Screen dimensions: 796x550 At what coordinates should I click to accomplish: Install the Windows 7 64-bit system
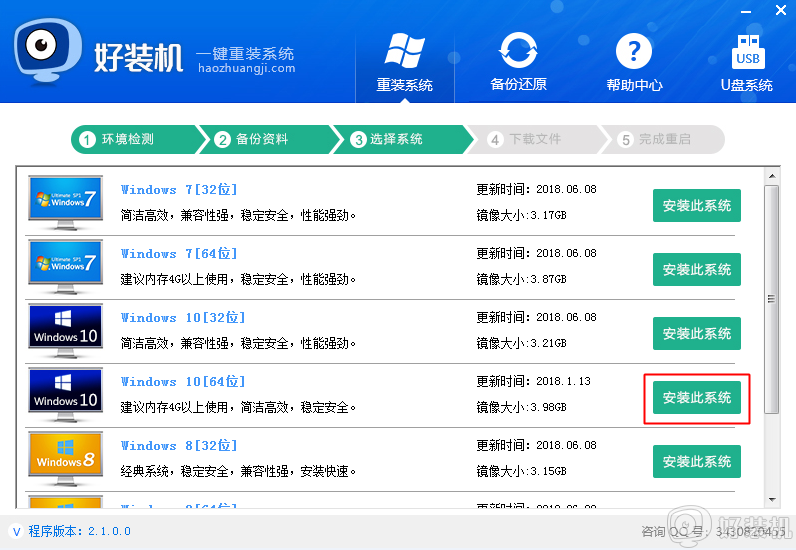[x=696, y=270]
